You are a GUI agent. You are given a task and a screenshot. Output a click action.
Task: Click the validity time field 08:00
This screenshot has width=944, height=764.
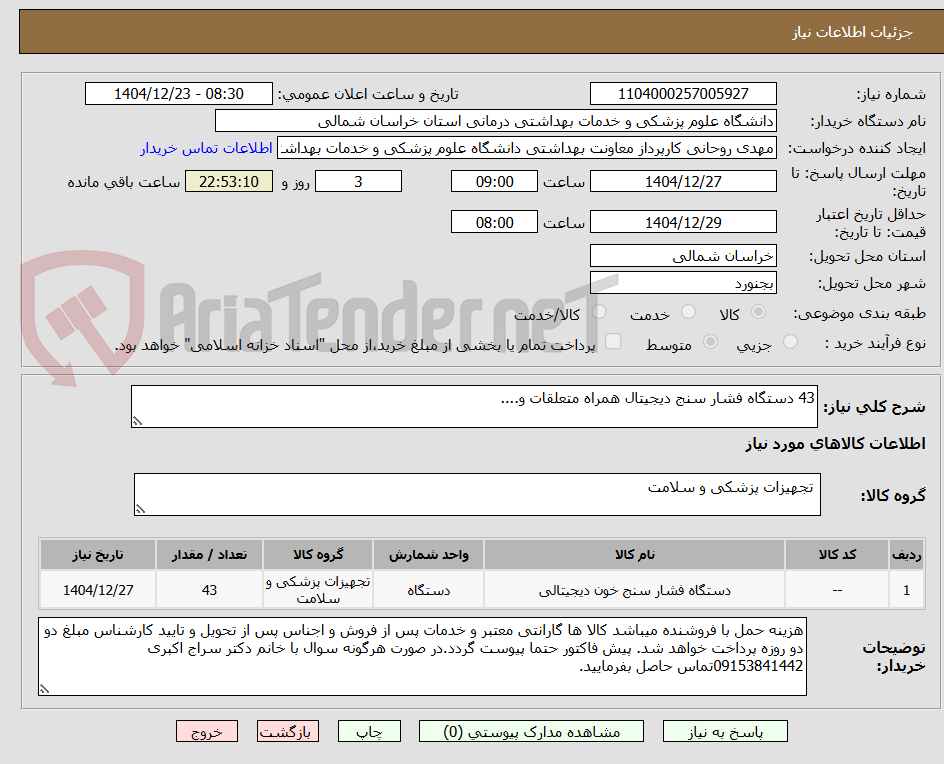pos(494,222)
